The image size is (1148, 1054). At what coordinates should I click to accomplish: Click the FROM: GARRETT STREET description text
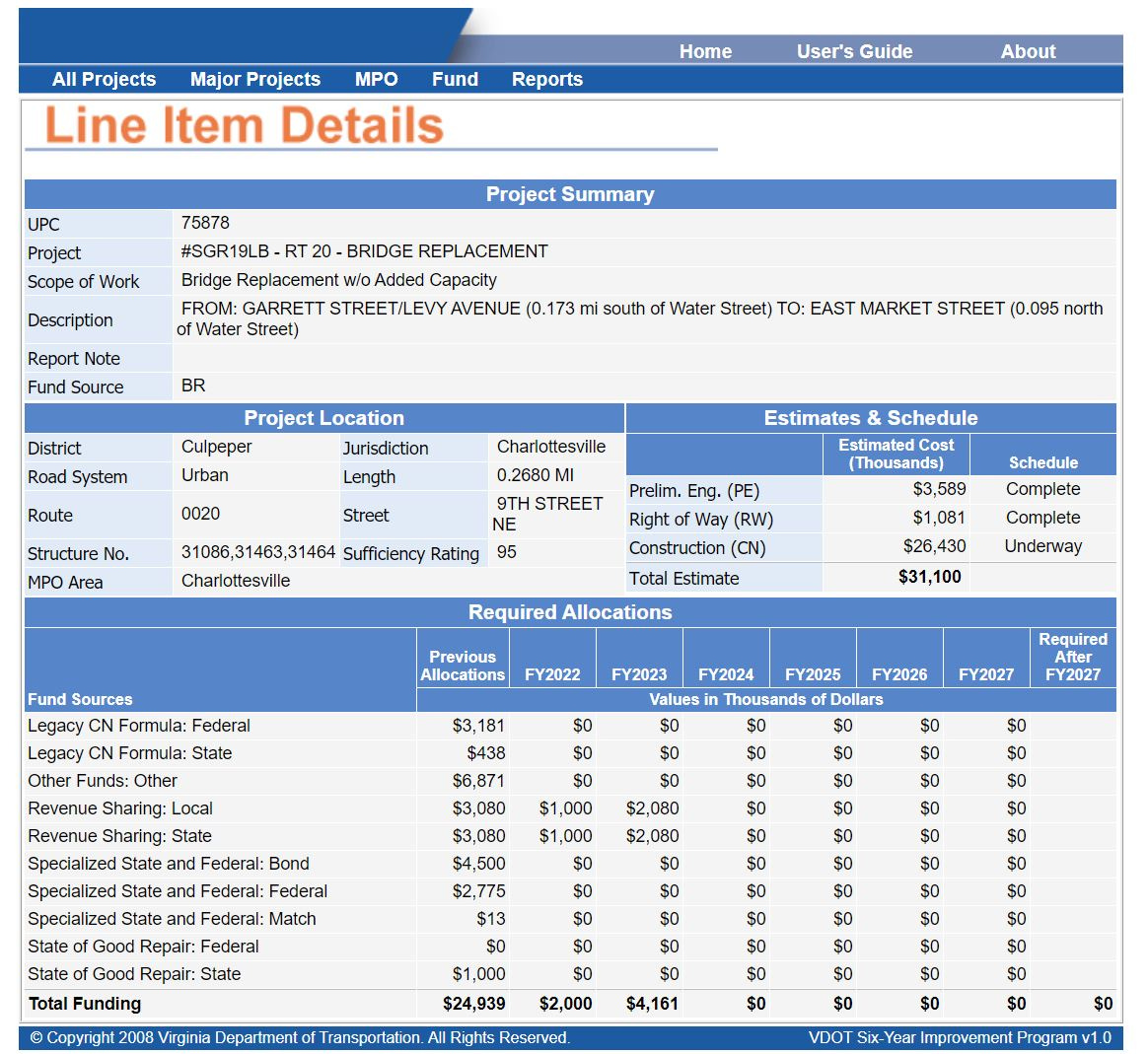click(x=641, y=318)
